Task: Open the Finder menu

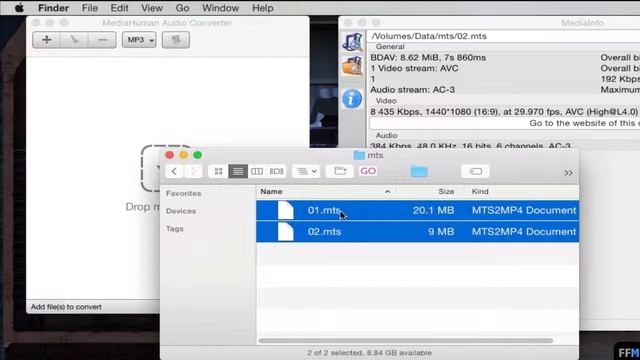Action: tap(53, 8)
